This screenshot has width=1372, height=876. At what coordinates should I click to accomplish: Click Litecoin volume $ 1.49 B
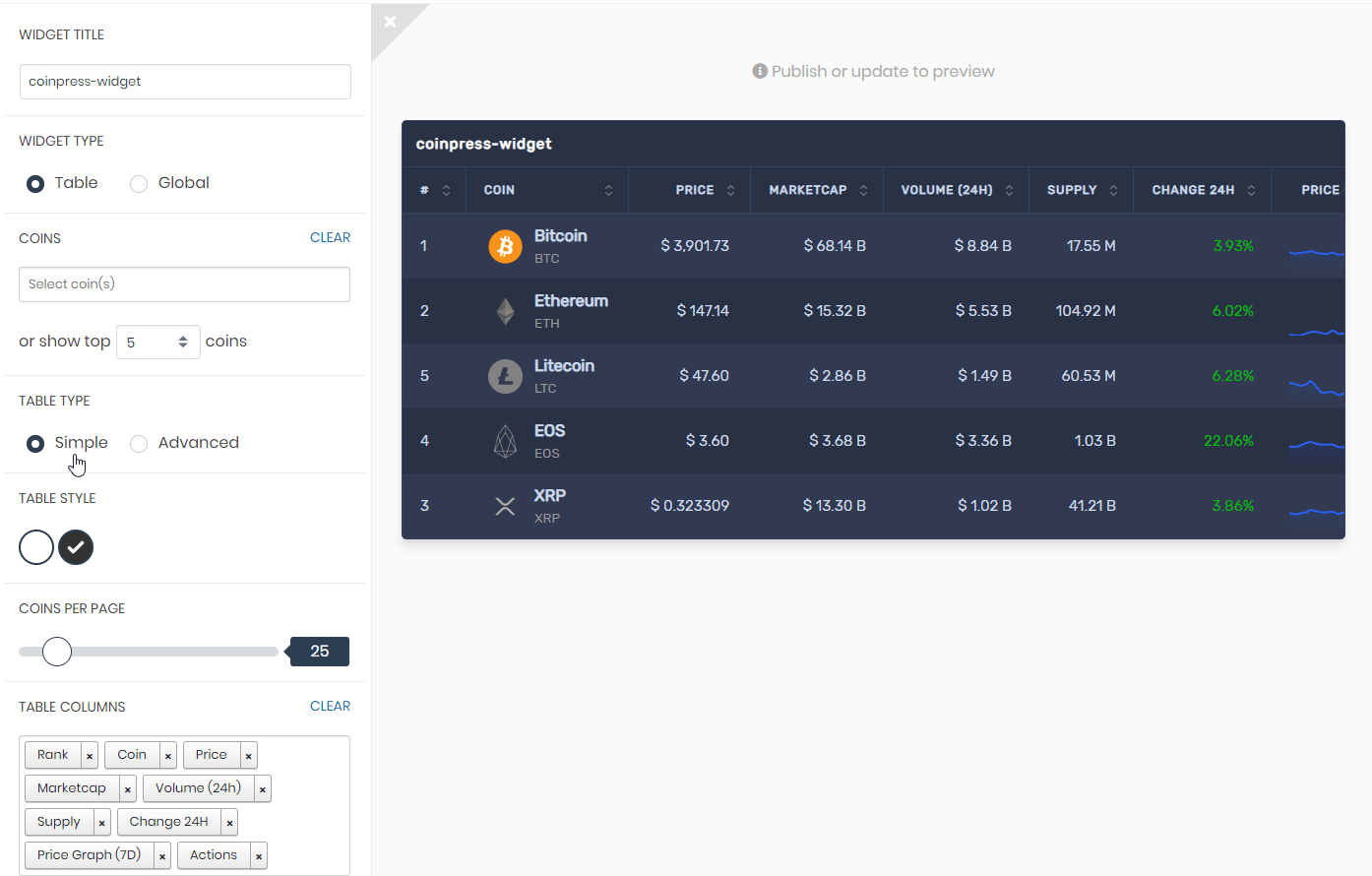point(984,376)
